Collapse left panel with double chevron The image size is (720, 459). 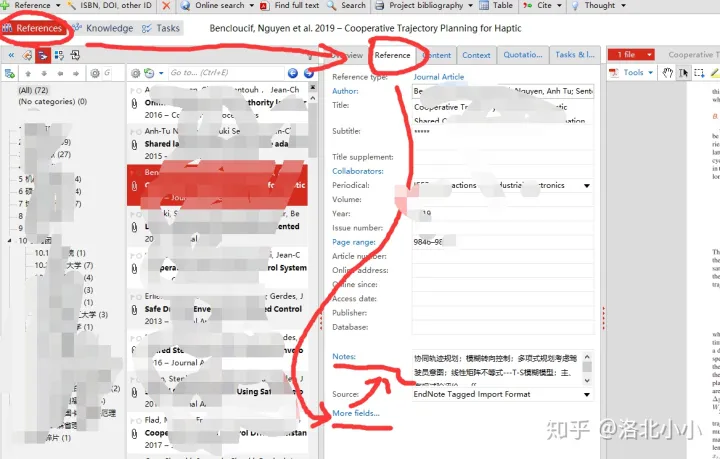(11, 56)
